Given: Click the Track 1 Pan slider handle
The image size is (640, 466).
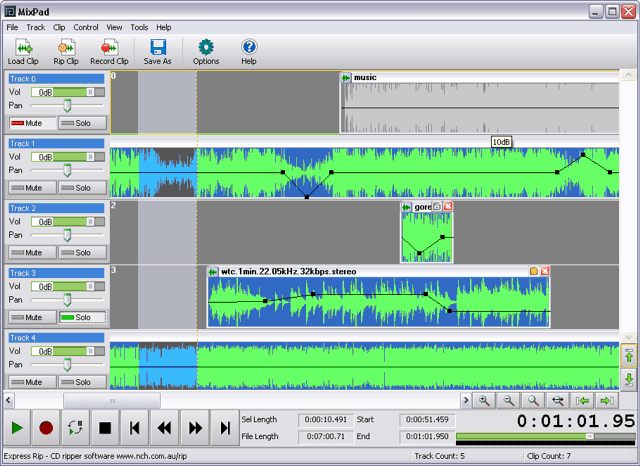Looking at the screenshot, I should click(x=67, y=170).
